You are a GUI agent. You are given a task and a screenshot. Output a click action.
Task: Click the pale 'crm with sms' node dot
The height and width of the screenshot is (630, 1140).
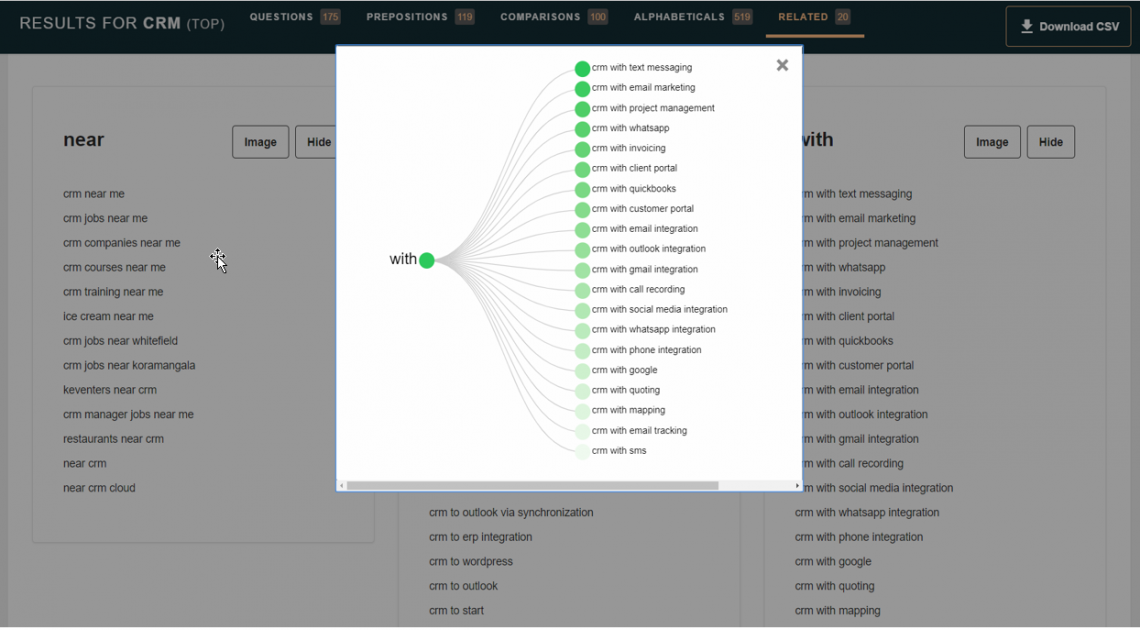[582, 451]
